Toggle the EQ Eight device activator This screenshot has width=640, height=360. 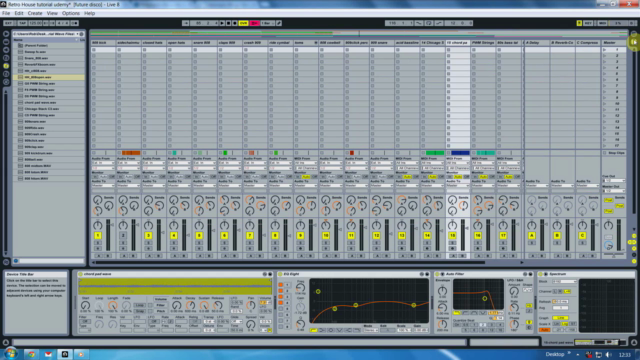280,274
